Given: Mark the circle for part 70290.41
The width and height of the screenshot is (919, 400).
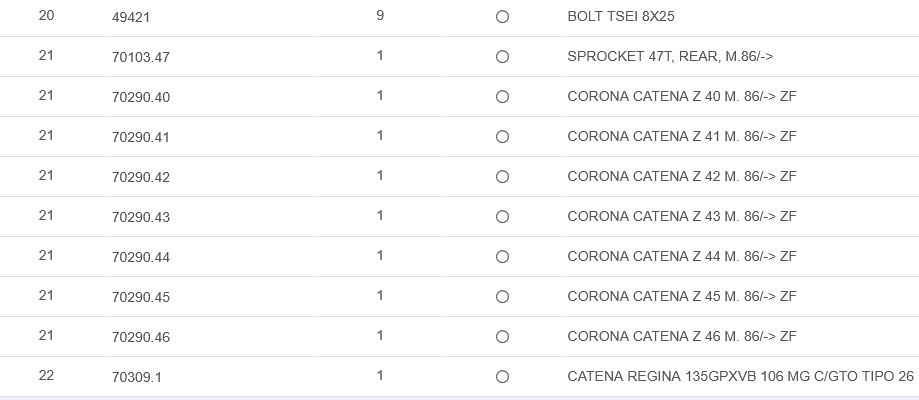Looking at the screenshot, I should point(502,137).
